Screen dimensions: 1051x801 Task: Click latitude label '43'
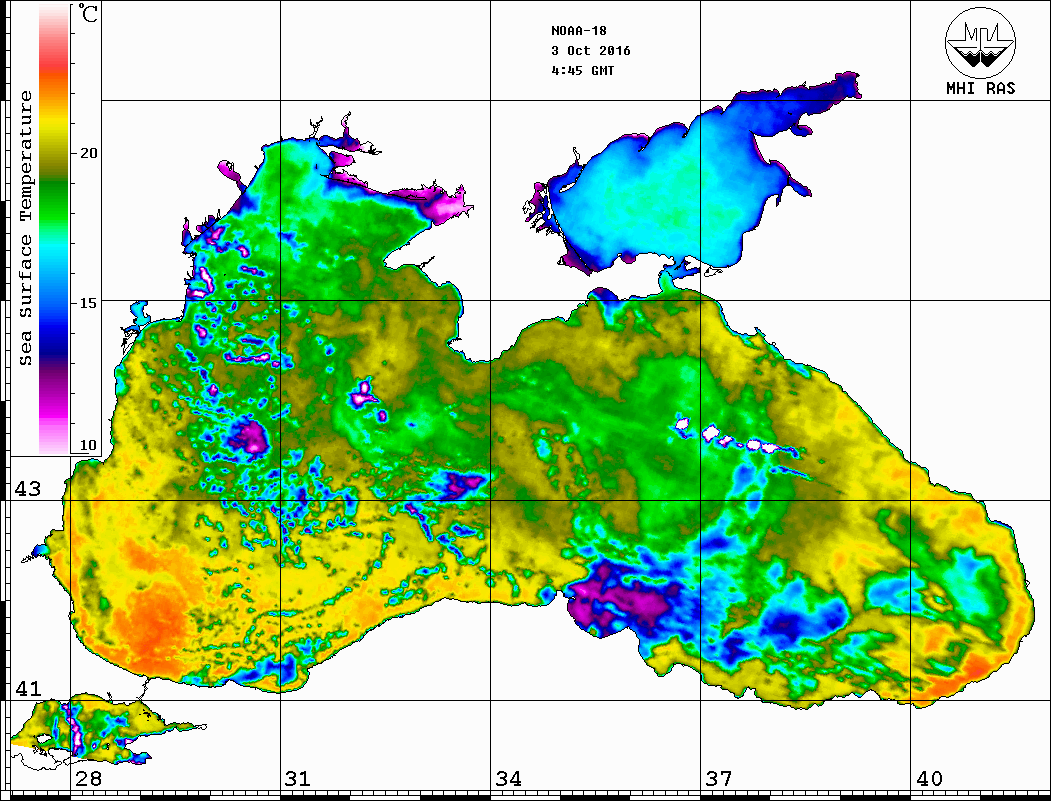pyautogui.click(x=28, y=489)
